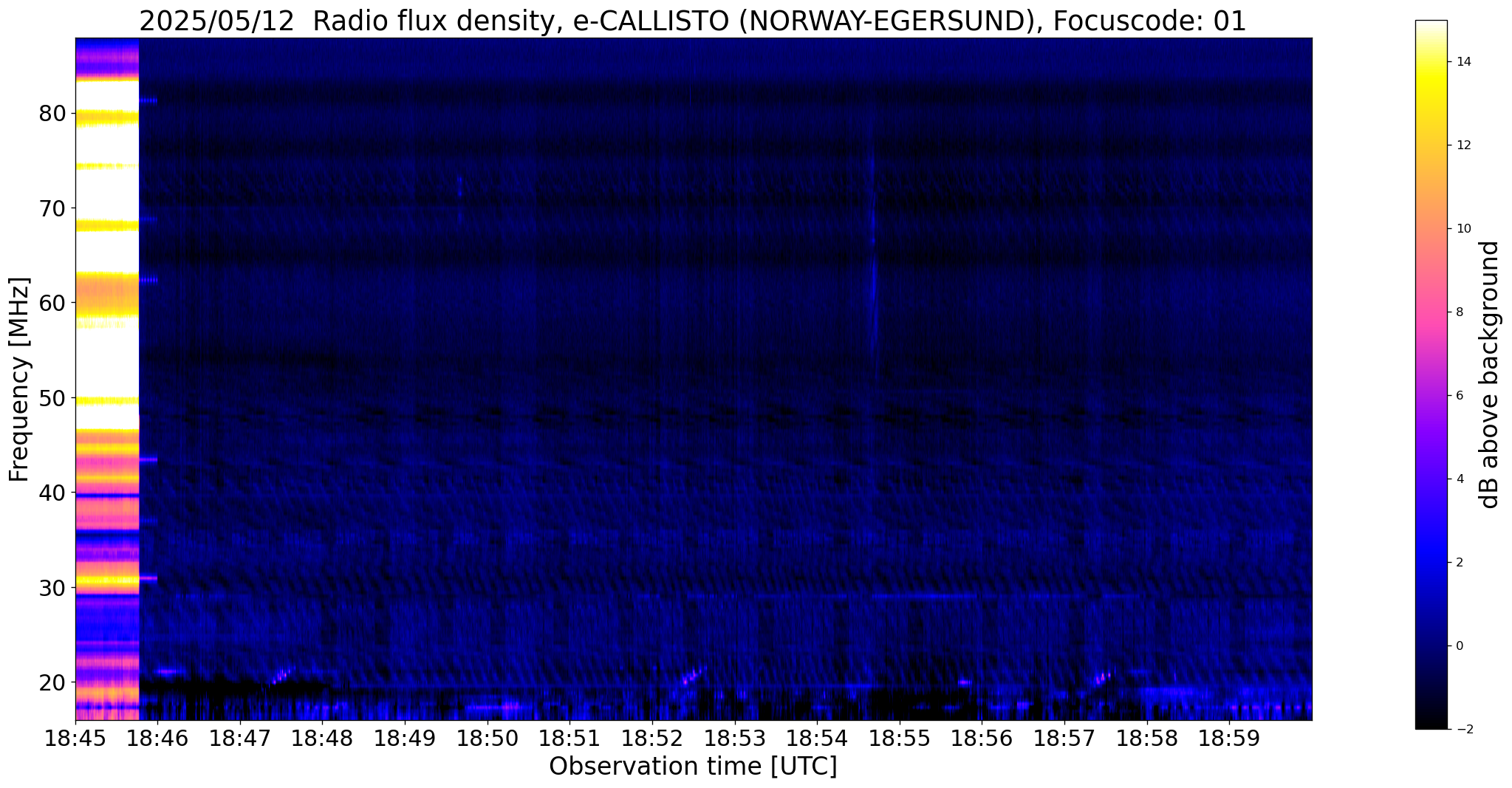
Task: Click the 18:50 time tick label
Action: pos(488,738)
